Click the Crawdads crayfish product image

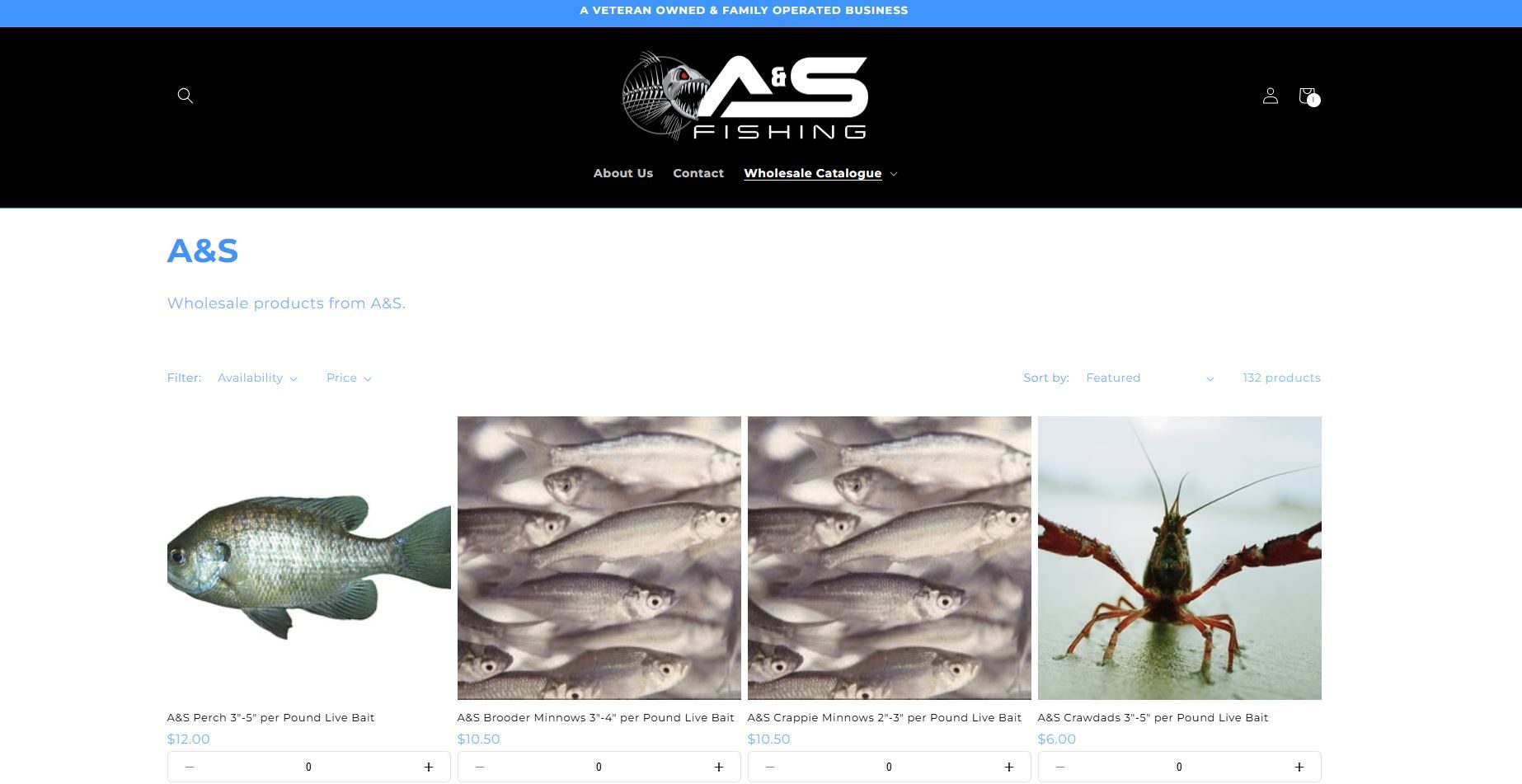[x=1180, y=558]
